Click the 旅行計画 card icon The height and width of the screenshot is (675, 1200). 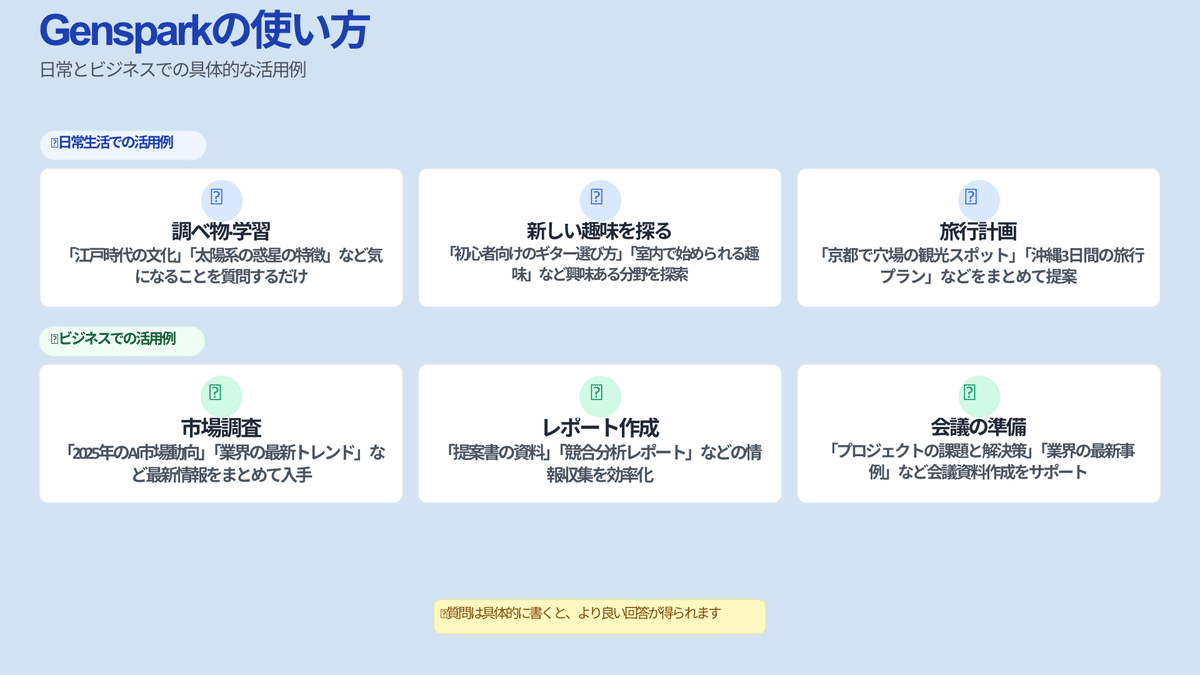pos(977,198)
